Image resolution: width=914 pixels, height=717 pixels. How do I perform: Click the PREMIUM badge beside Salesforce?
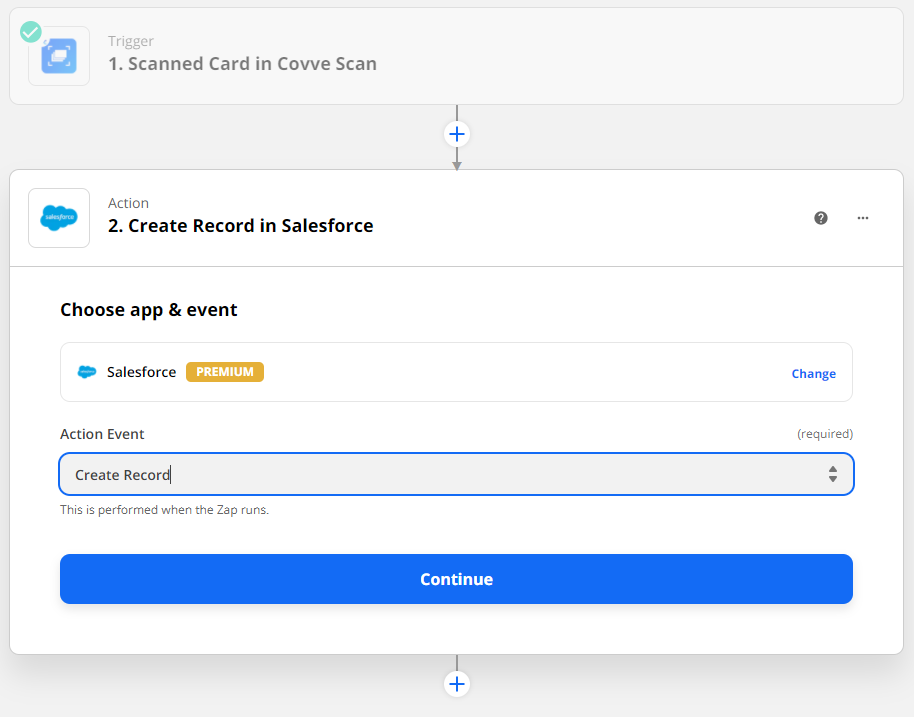[225, 372]
